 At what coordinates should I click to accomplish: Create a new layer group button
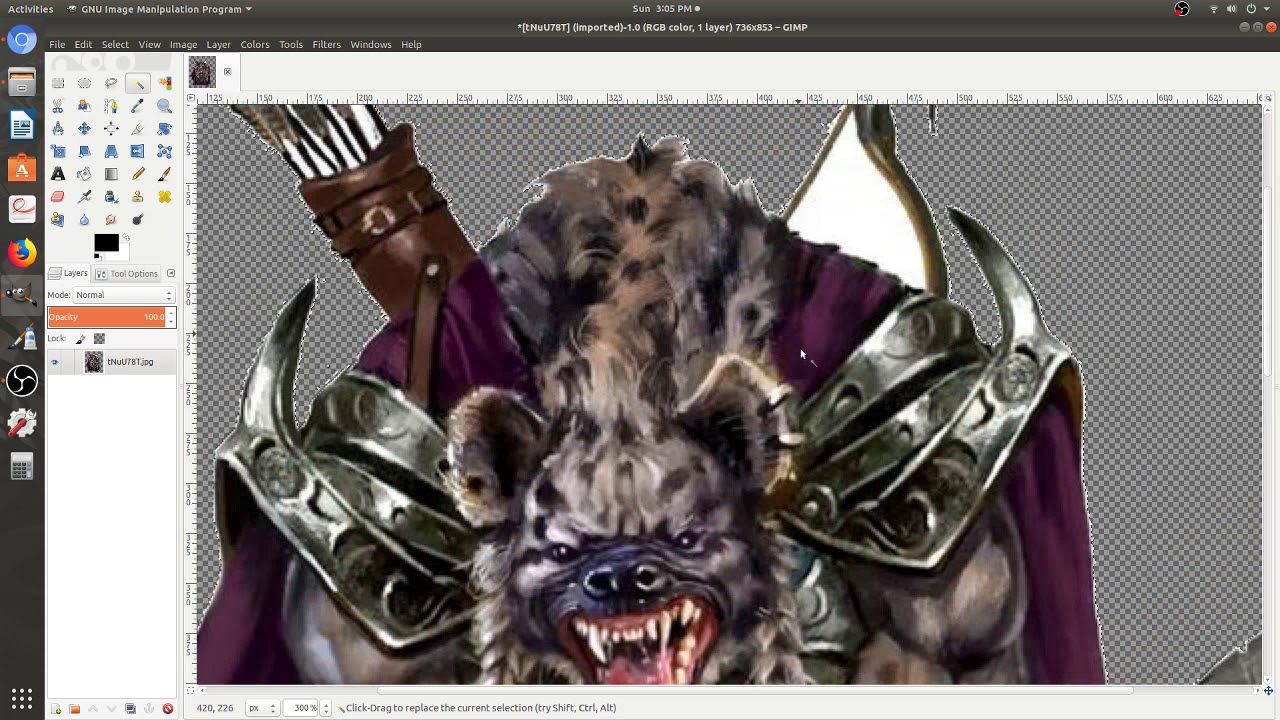pyautogui.click(x=74, y=709)
